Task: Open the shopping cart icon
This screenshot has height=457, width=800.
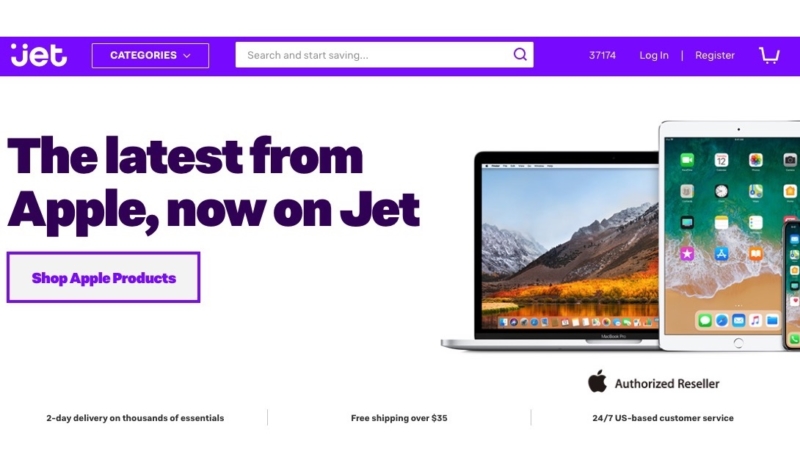Action: coord(769,55)
